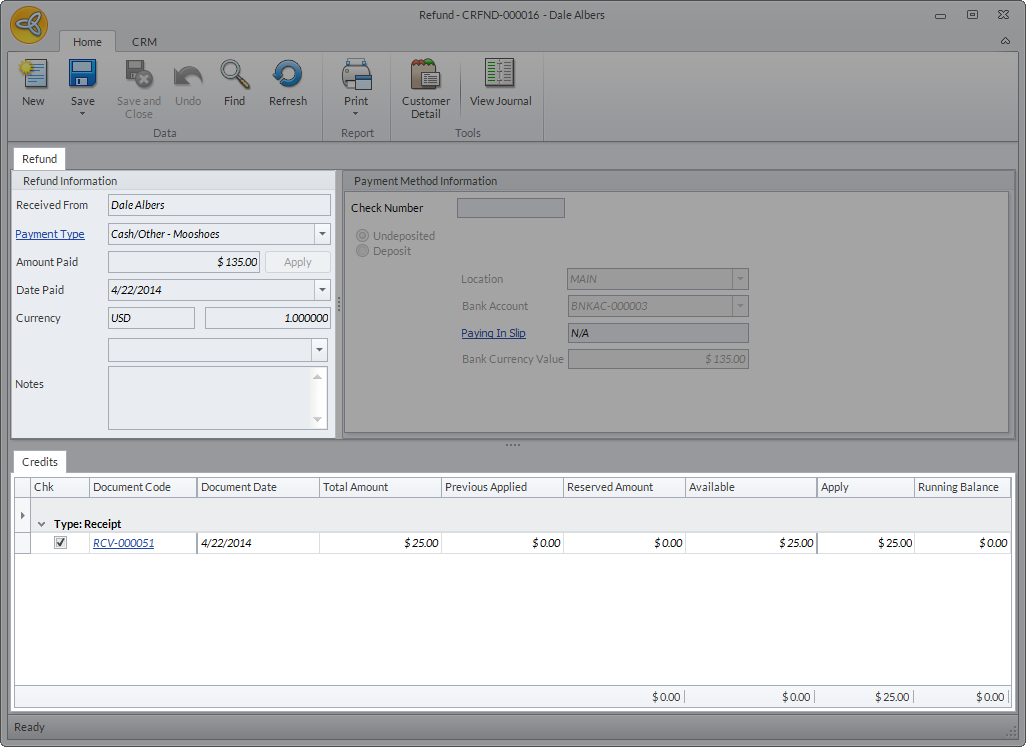Click the Notes scrollbar down arrow

click(319, 420)
